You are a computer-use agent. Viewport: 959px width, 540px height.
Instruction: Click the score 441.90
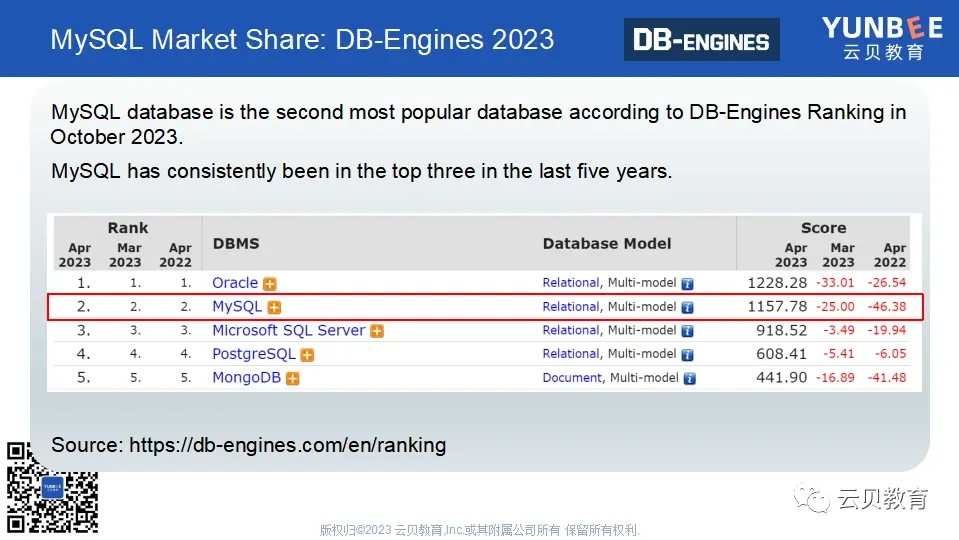[x=782, y=377]
